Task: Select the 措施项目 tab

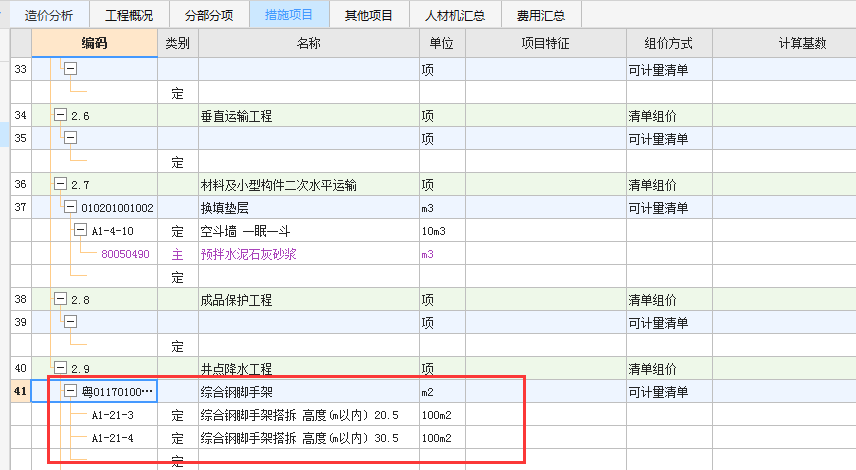Action: pos(289,15)
